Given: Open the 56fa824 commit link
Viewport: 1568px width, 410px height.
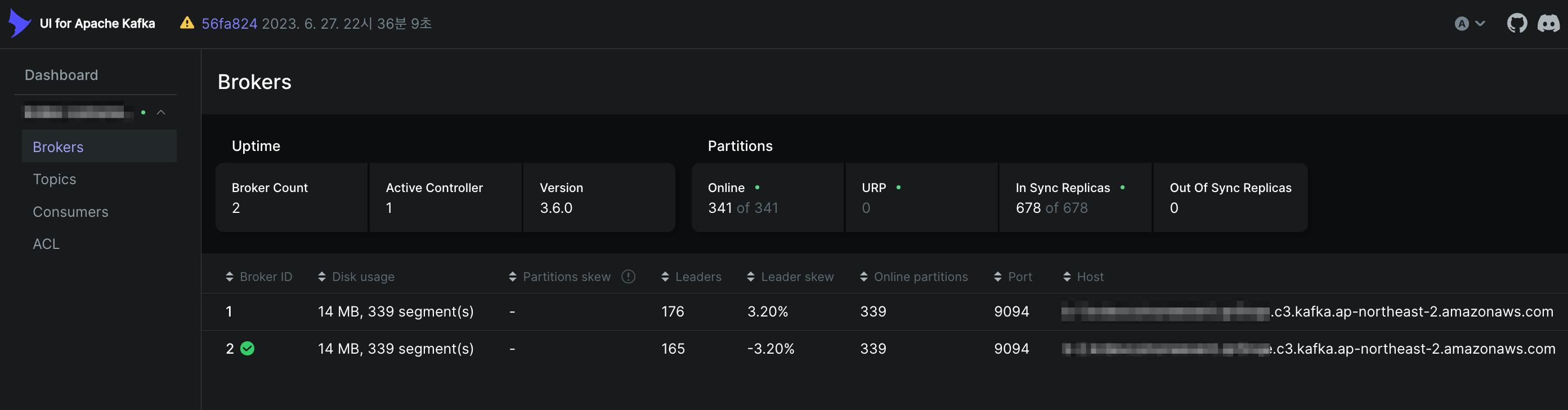Looking at the screenshot, I should [230, 24].
